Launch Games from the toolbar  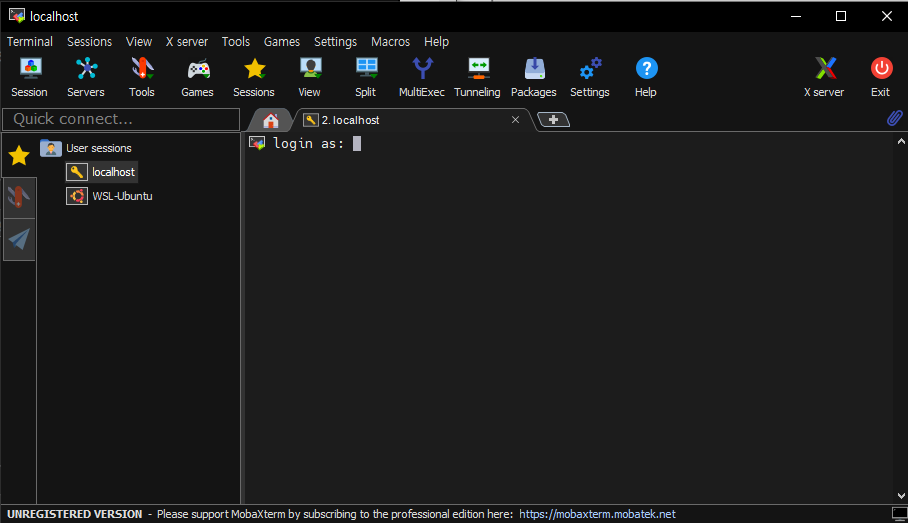(x=197, y=77)
